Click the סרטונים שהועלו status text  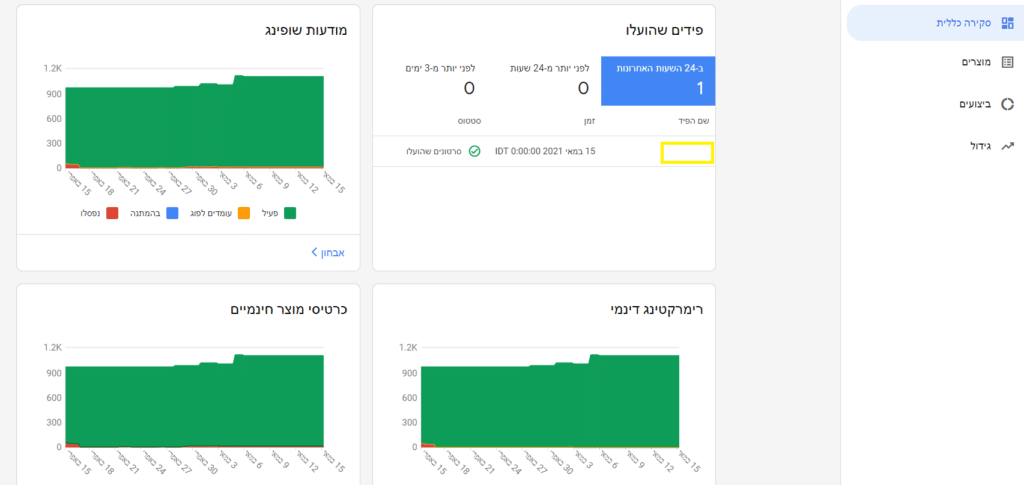434,151
